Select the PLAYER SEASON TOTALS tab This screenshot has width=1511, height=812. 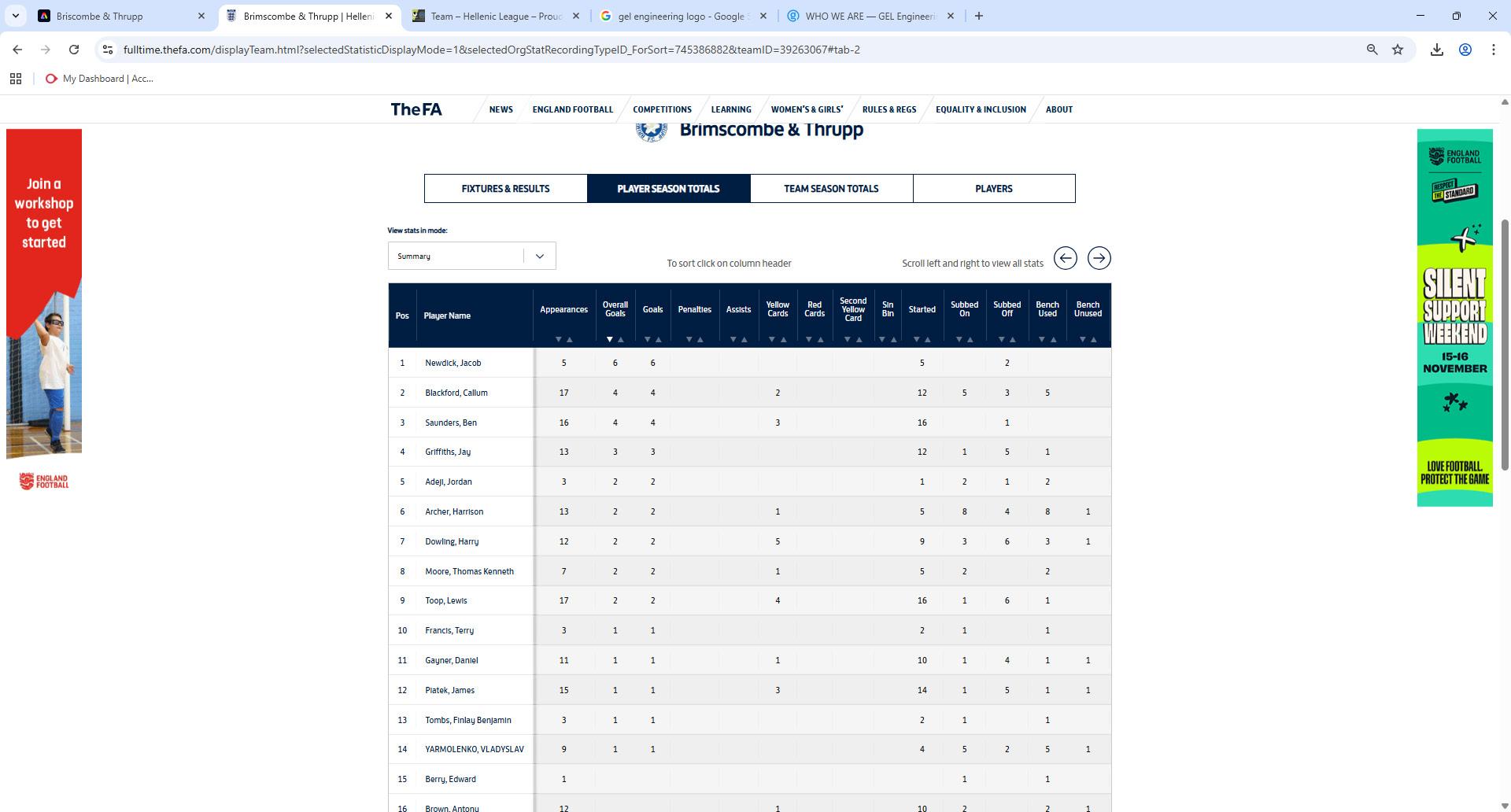[668, 189]
